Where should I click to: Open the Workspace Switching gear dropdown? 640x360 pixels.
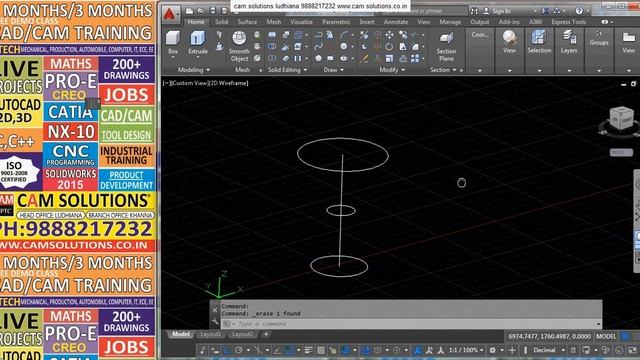[x=496, y=350]
